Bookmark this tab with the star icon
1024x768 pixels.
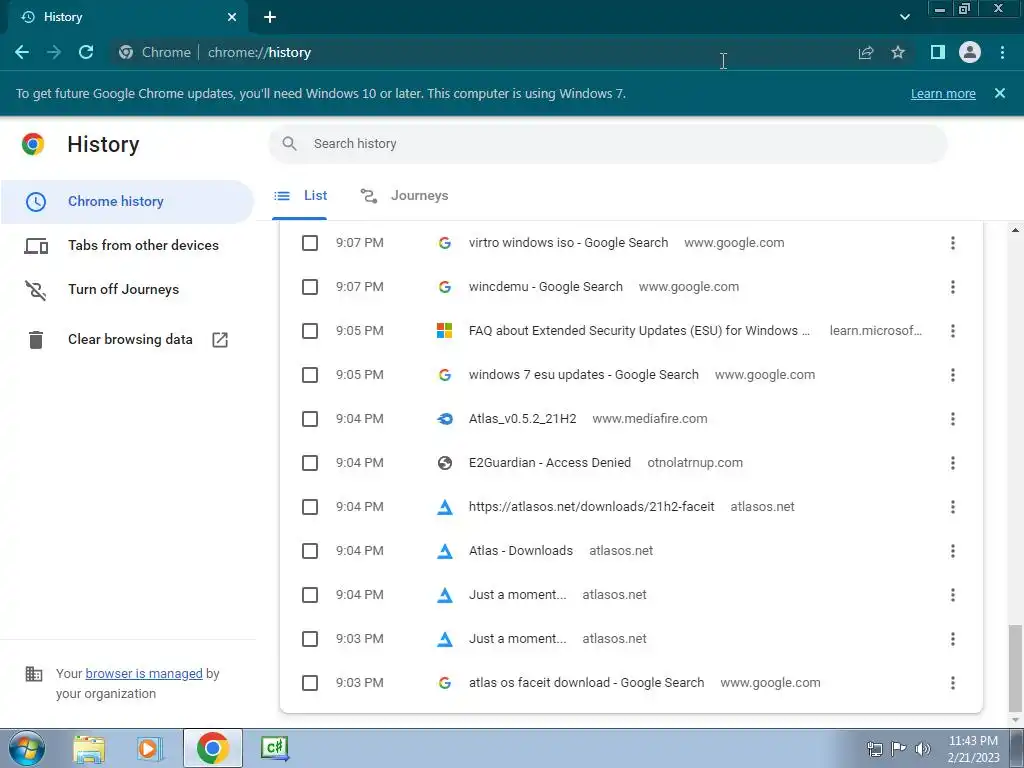click(x=898, y=52)
